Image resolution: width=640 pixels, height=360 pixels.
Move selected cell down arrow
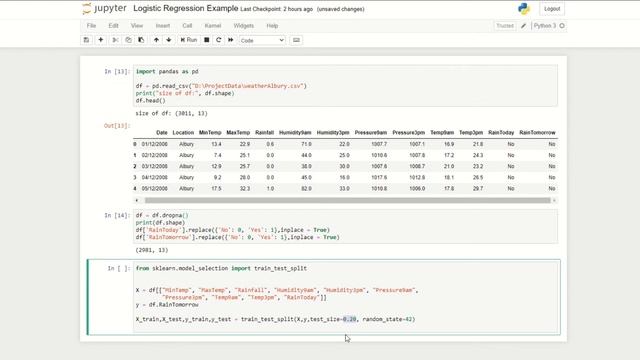point(169,40)
